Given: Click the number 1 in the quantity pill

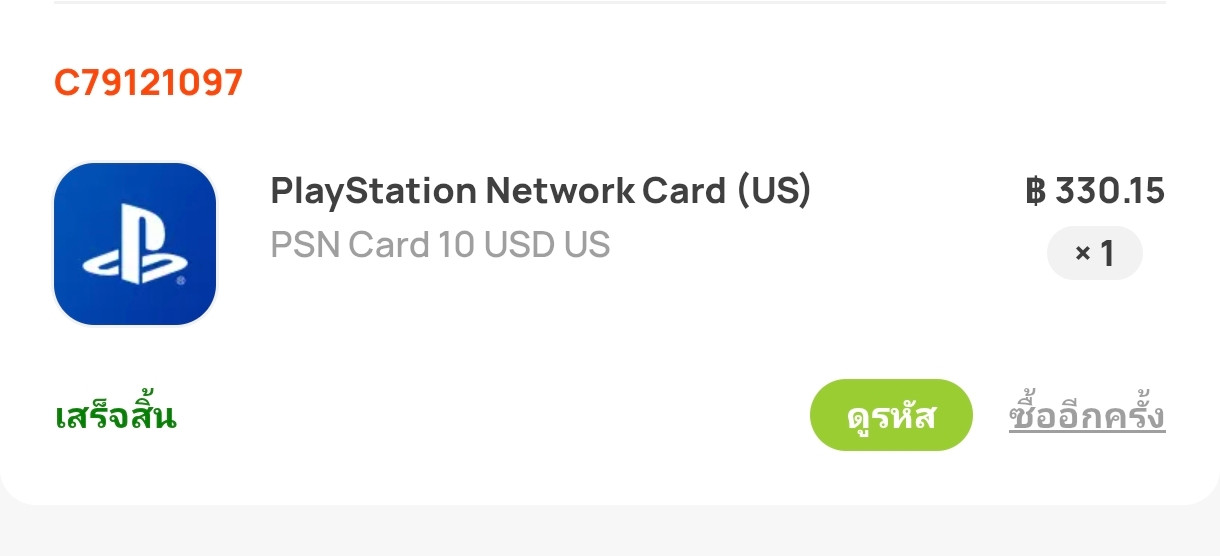Looking at the screenshot, I should (1107, 254).
